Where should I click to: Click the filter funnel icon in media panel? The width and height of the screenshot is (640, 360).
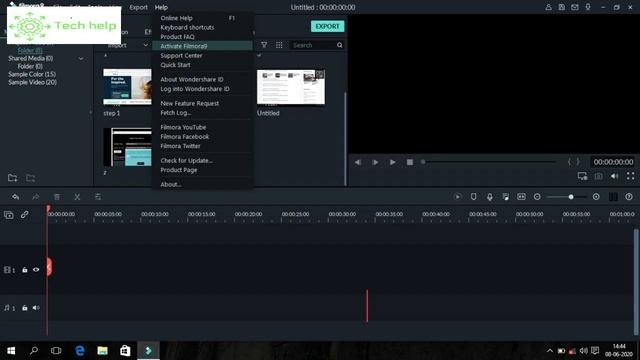(x=264, y=45)
